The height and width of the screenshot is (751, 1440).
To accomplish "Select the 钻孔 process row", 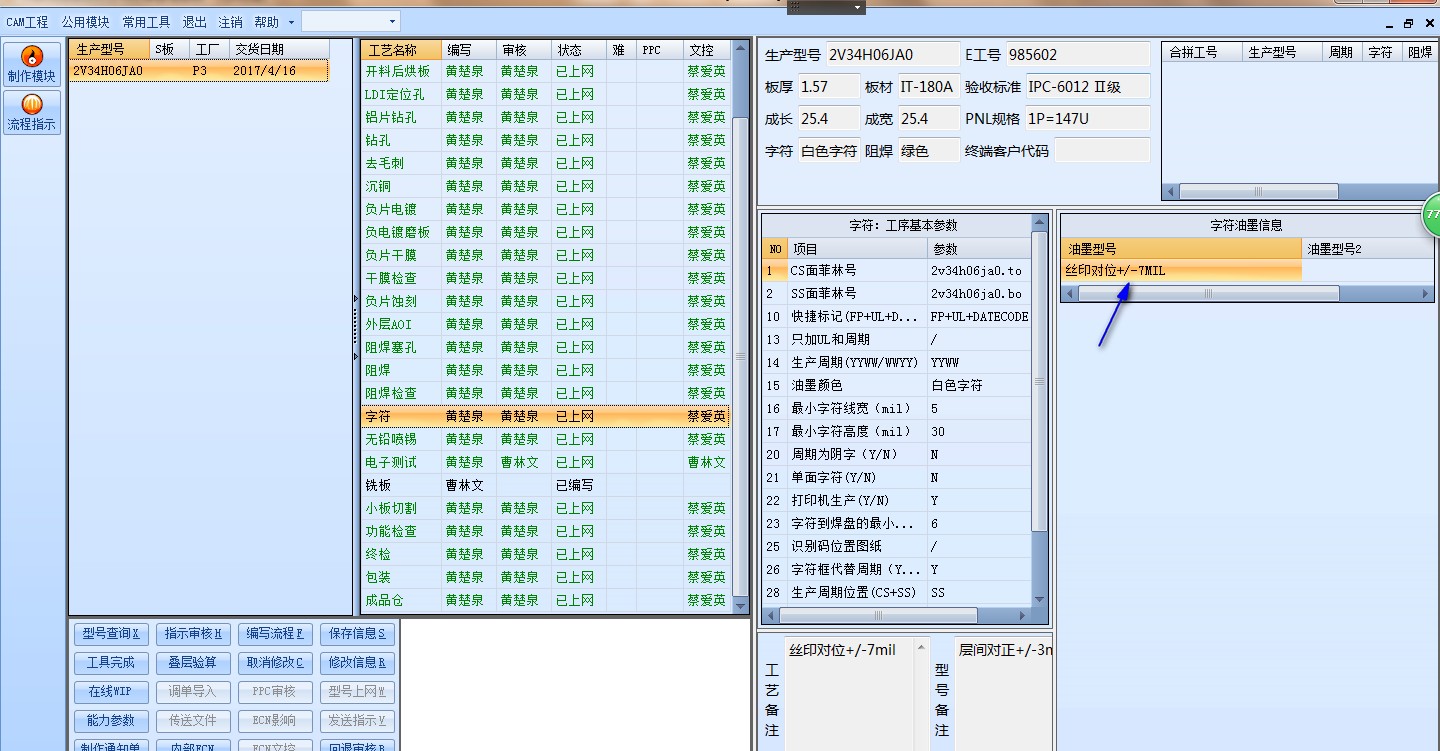I will 546,140.
